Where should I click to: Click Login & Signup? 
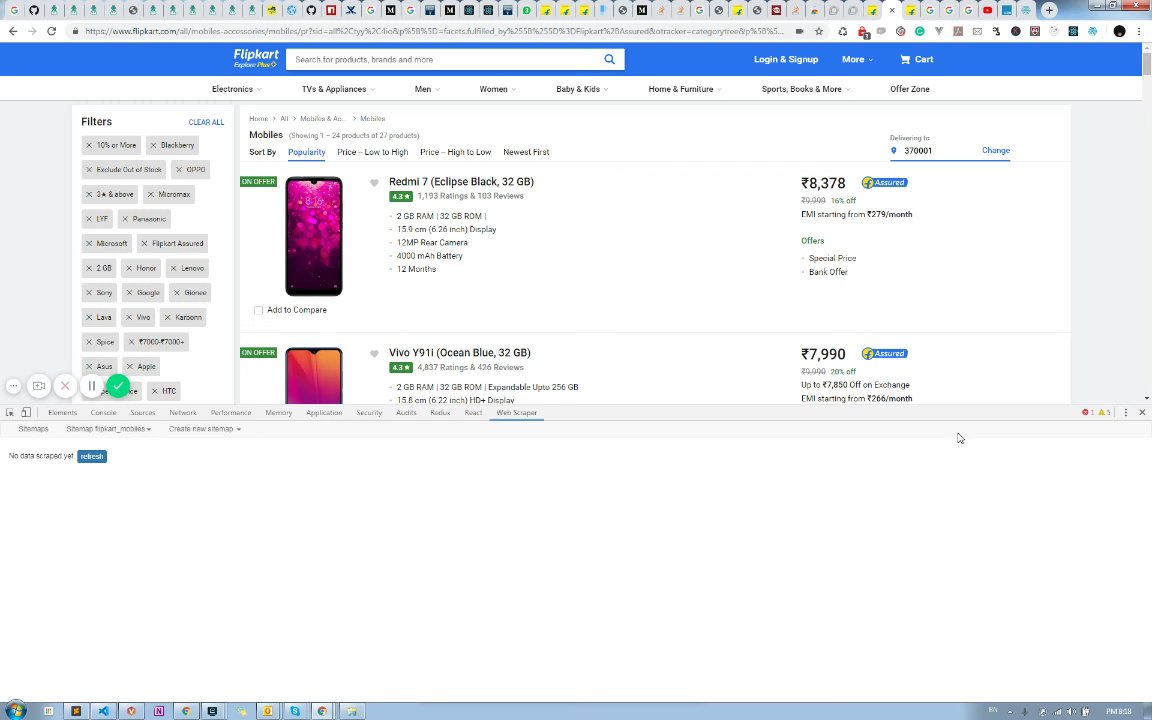(785, 60)
